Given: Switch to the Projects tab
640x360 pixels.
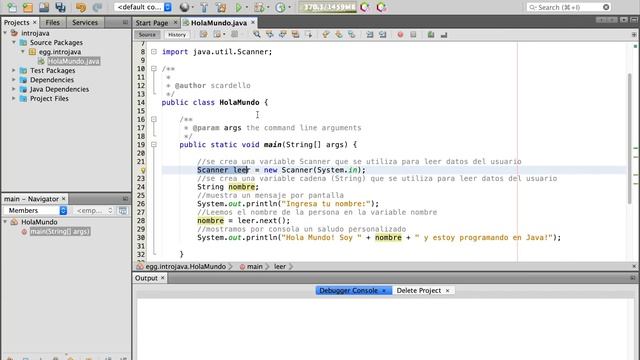Looking at the screenshot, I should click(17, 22).
